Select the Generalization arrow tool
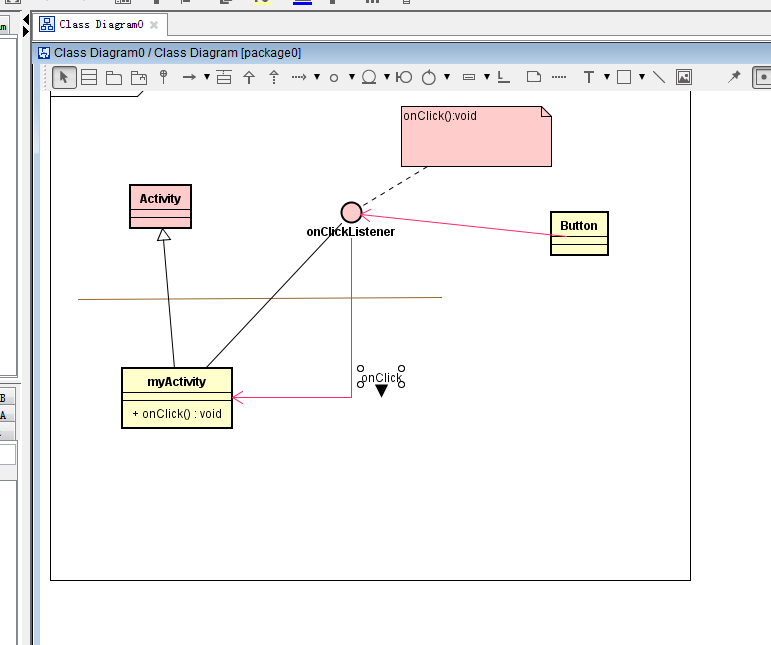 click(x=249, y=77)
